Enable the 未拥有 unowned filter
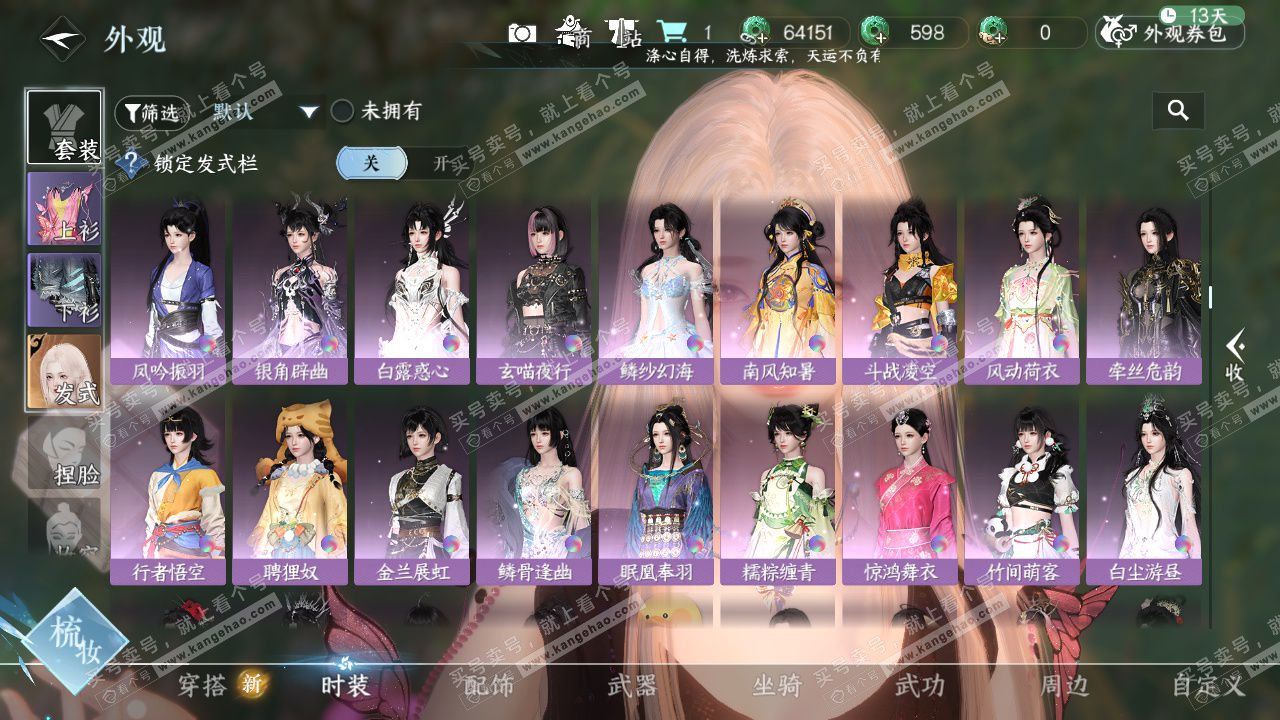The width and height of the screenshot is (1280, 720). click(x=343, y=111)
